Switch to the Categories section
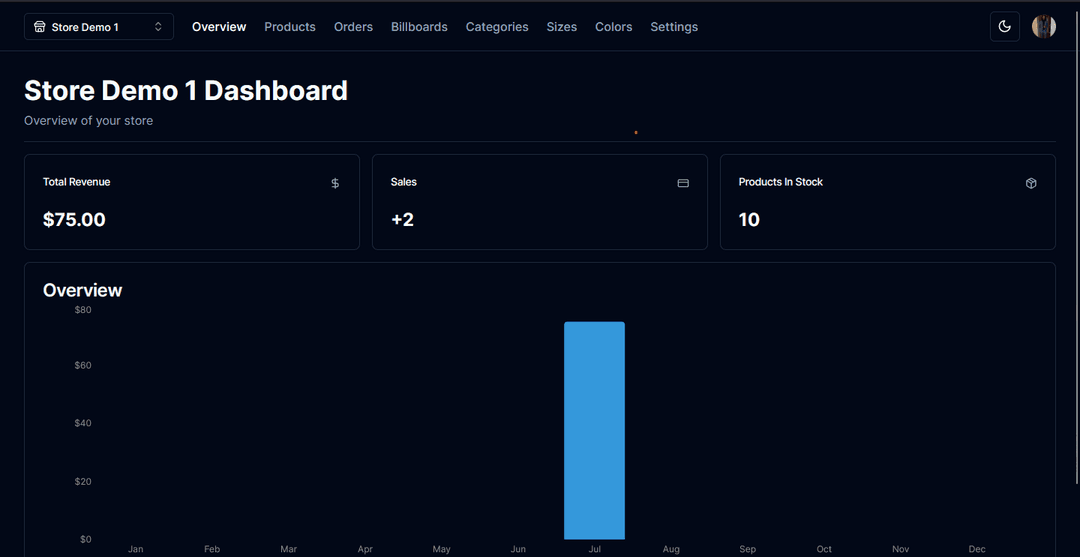Image resolution: width=1080 pixels, height=557 pixels. point(497,27)
